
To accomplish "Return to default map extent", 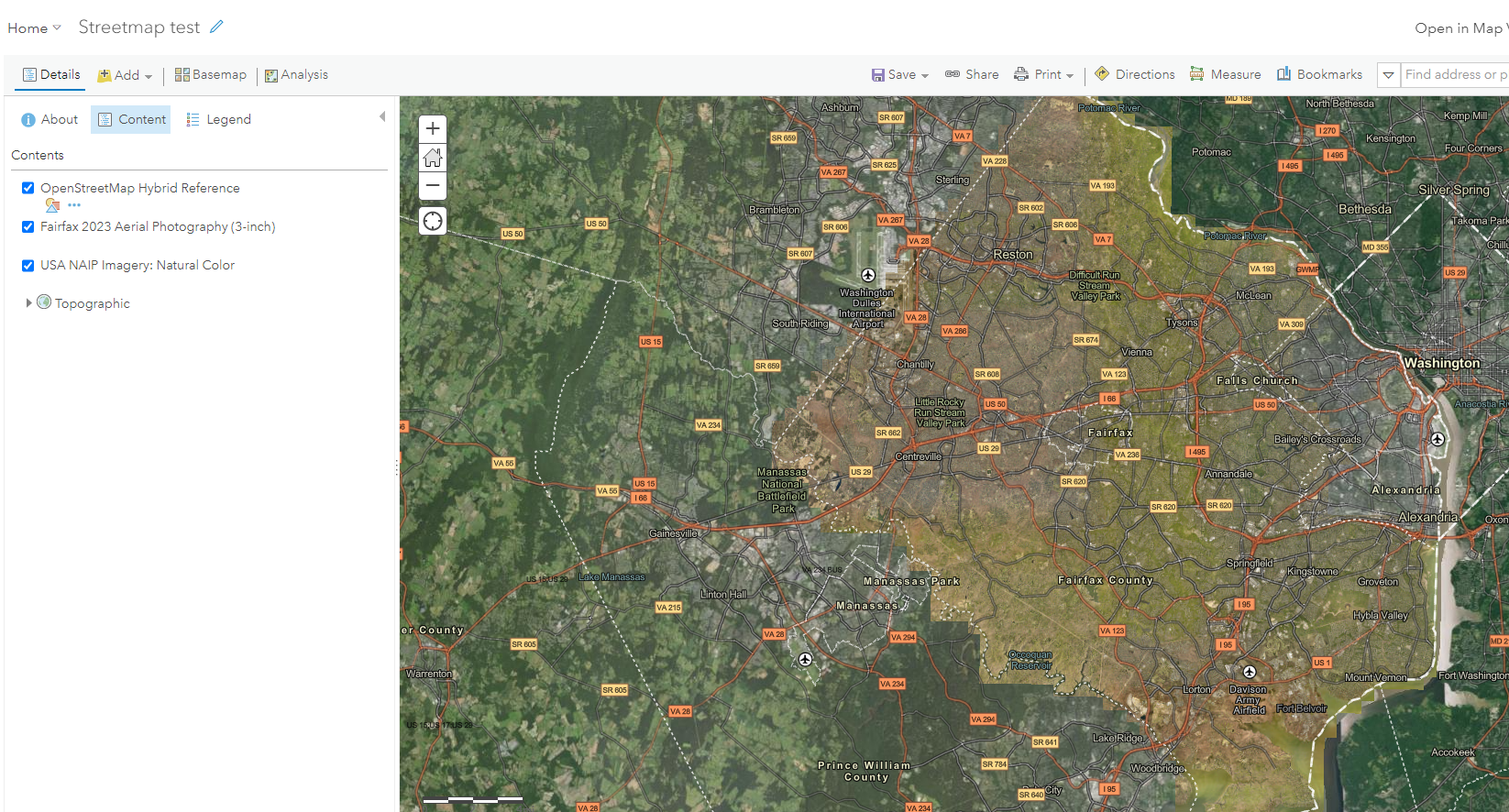I will coord(433,158).
